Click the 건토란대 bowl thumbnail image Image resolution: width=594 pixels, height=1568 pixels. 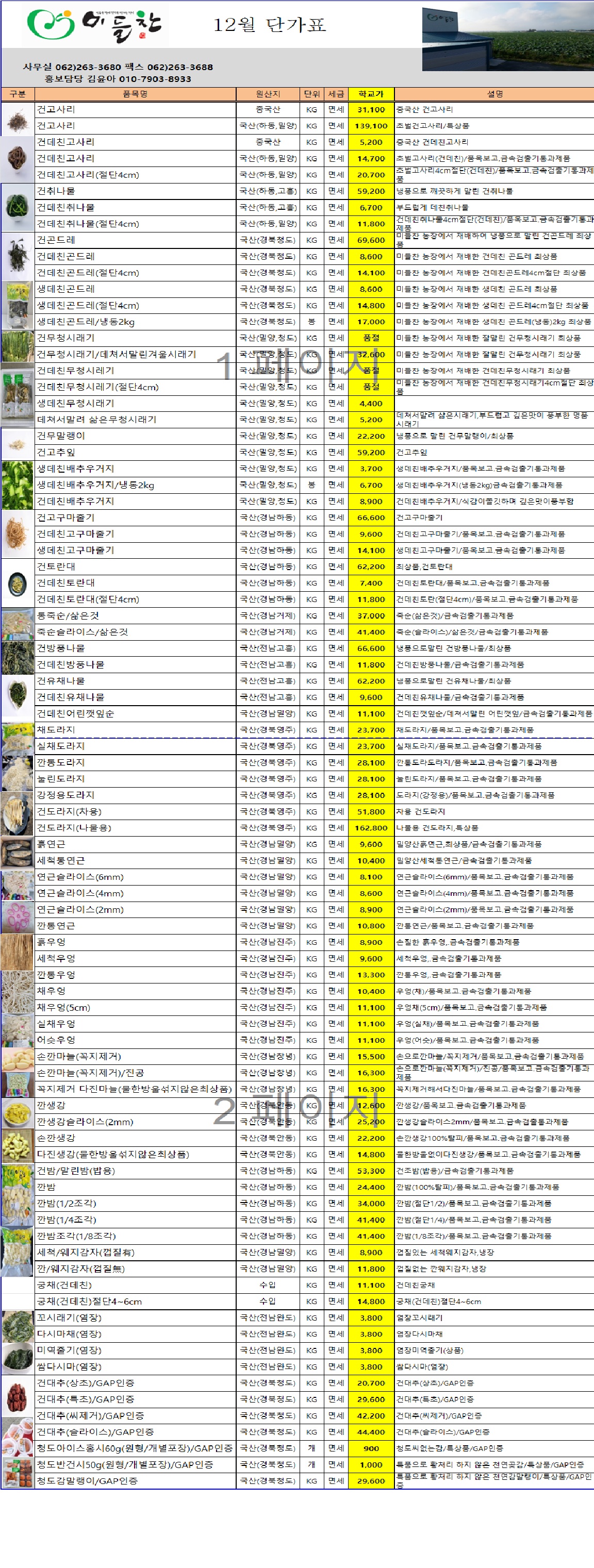click(17, 583)
